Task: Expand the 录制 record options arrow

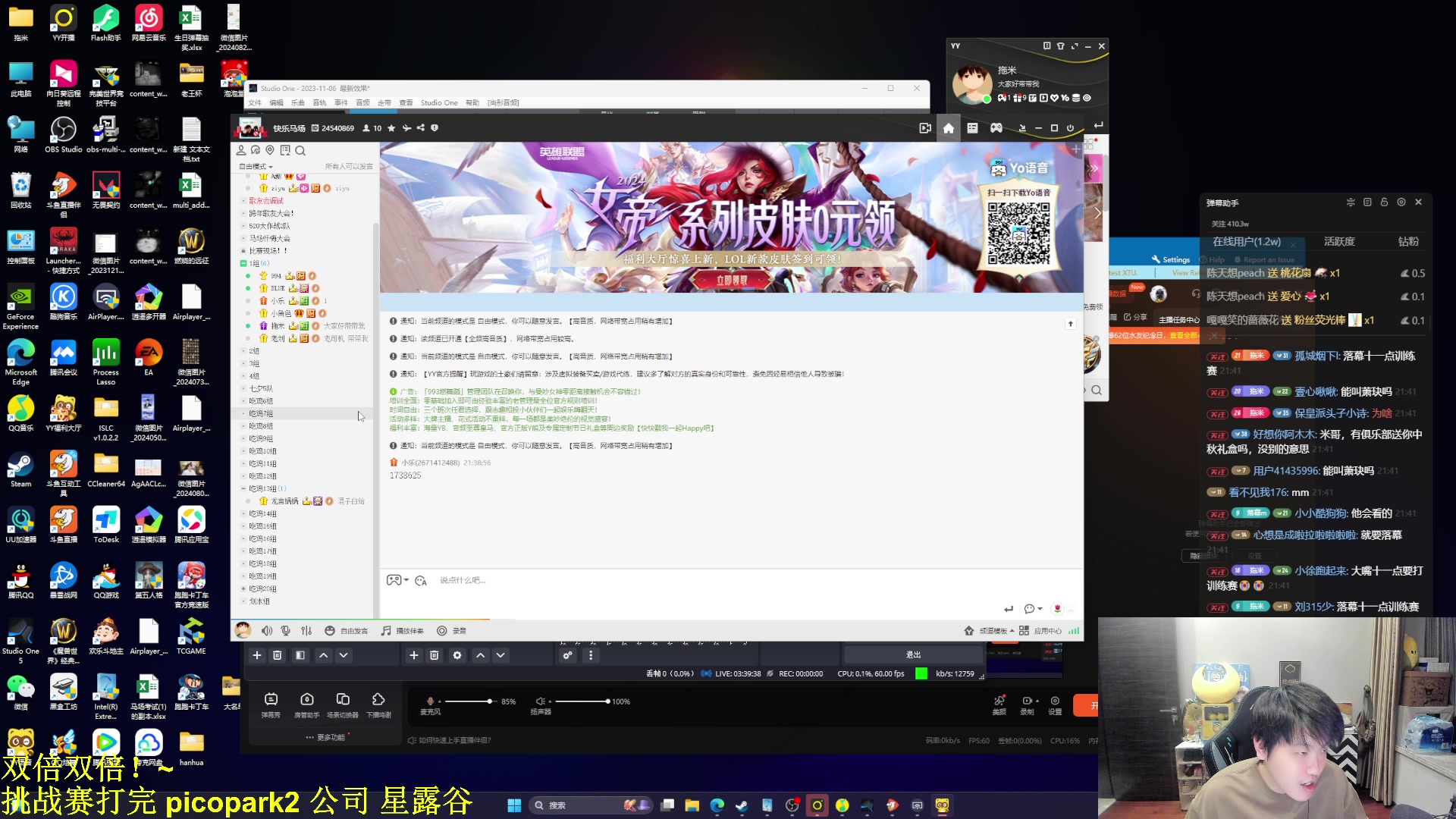Action: pos(1036,701)
